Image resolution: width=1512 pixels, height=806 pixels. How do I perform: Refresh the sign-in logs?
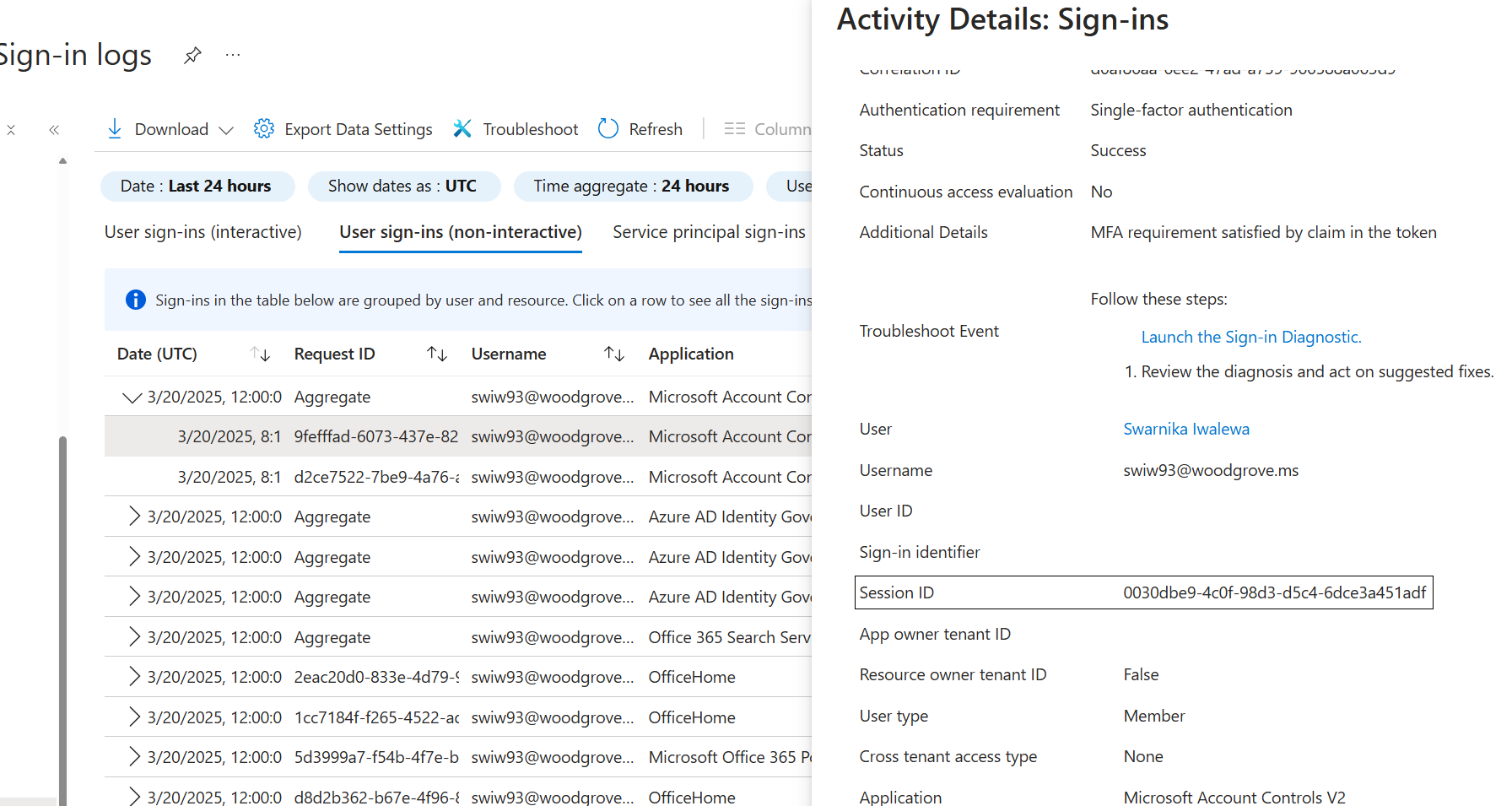[x=607, y=128]
